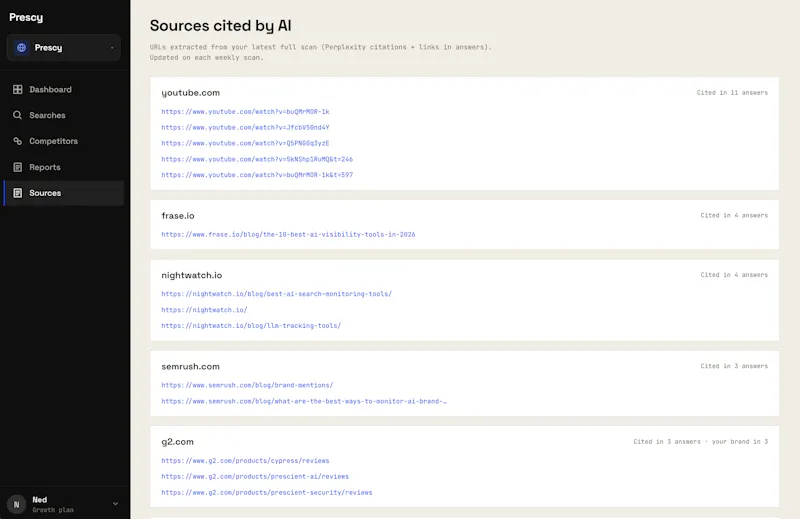Click the globe icon beside Prescy workspace
Screen dimensions: 800x519
[21, 47]
